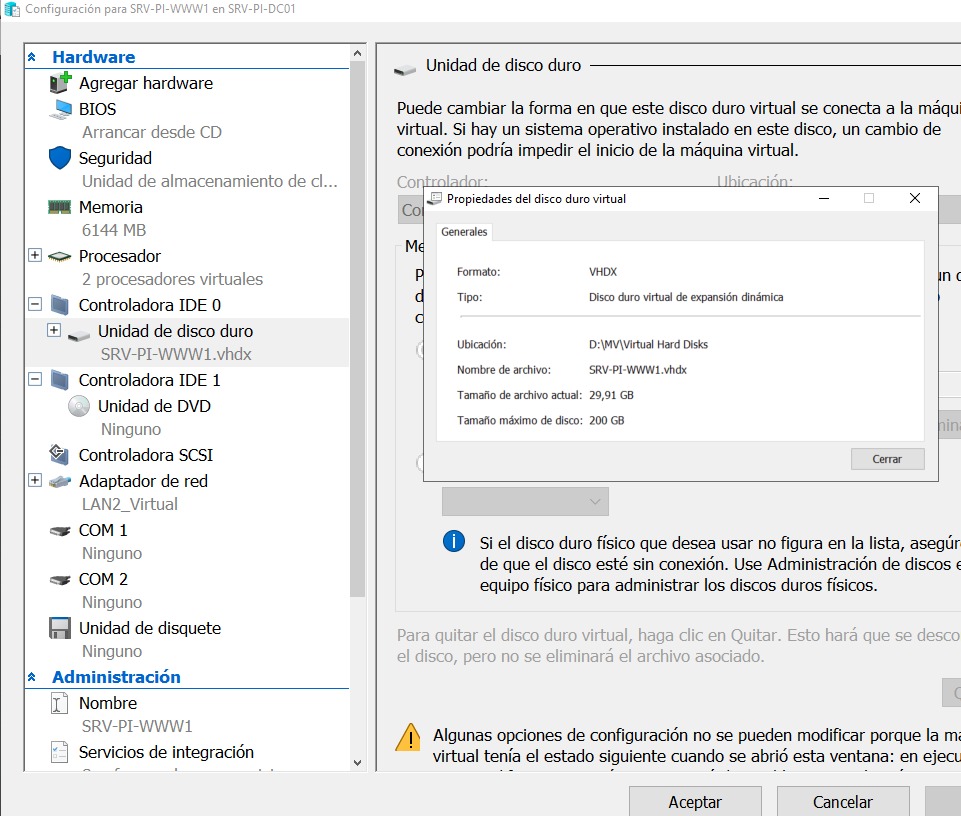This screenshot has height=816, width=961.
Task: Click the Seguridad shield icon
Action: pos(61,158)
